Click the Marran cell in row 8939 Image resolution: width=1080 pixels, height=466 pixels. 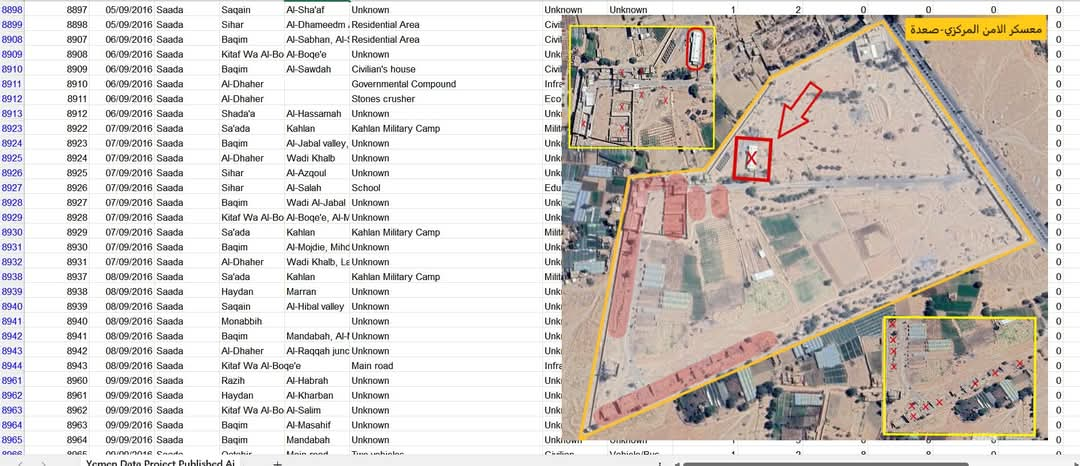[302, 292]
